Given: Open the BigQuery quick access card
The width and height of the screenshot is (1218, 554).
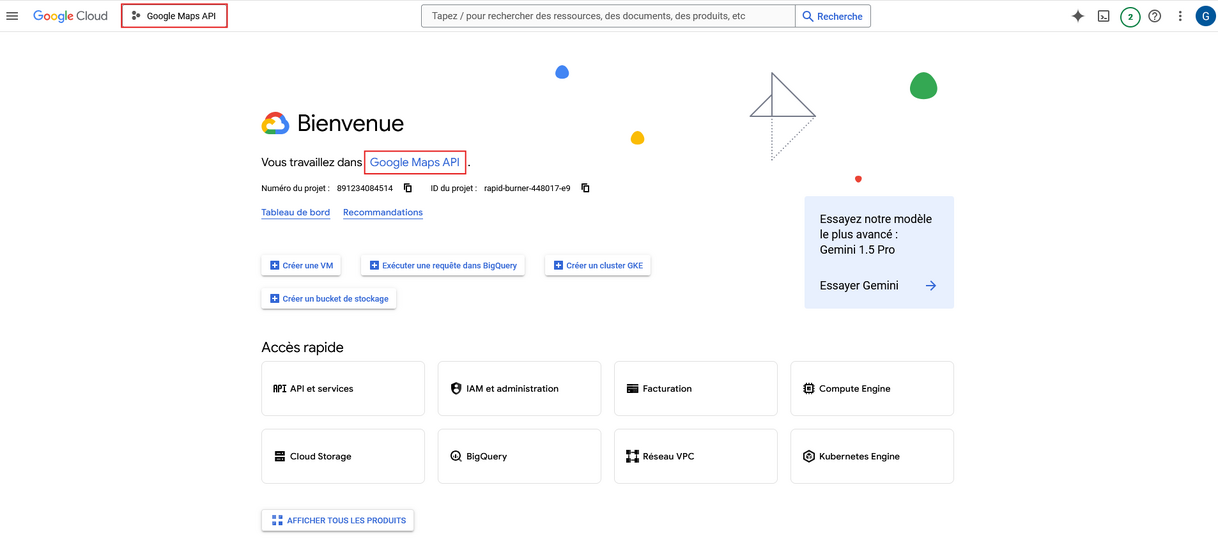Looking at the screenshot, I should tap(519, 456).
